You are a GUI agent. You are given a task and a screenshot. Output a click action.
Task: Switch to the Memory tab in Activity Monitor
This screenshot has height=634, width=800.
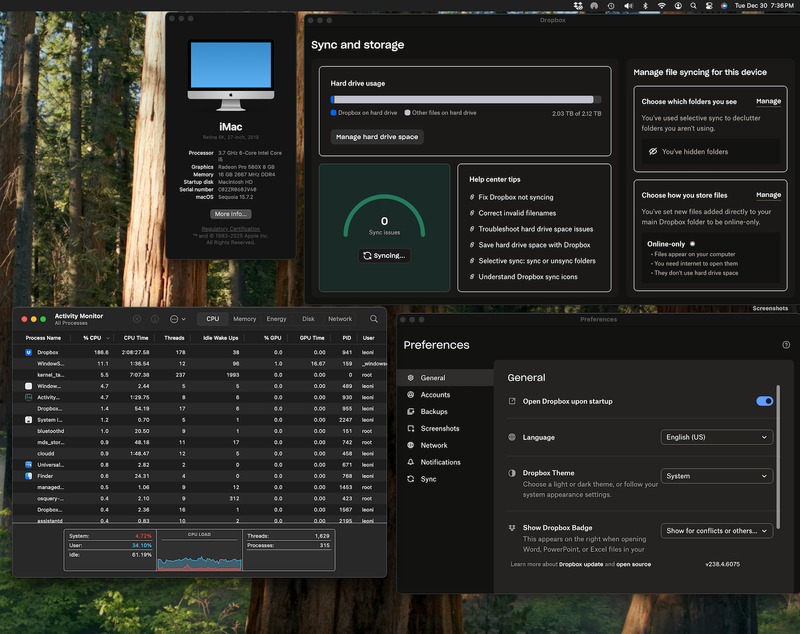[x=244, y=319]
